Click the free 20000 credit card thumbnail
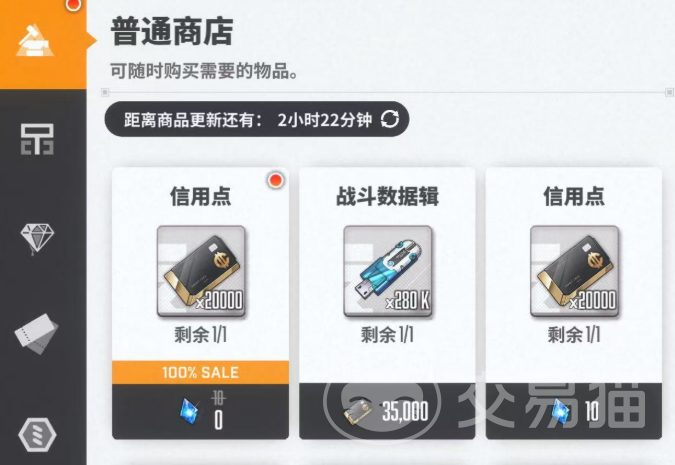 pyautogui.click(x=201, y=272)
